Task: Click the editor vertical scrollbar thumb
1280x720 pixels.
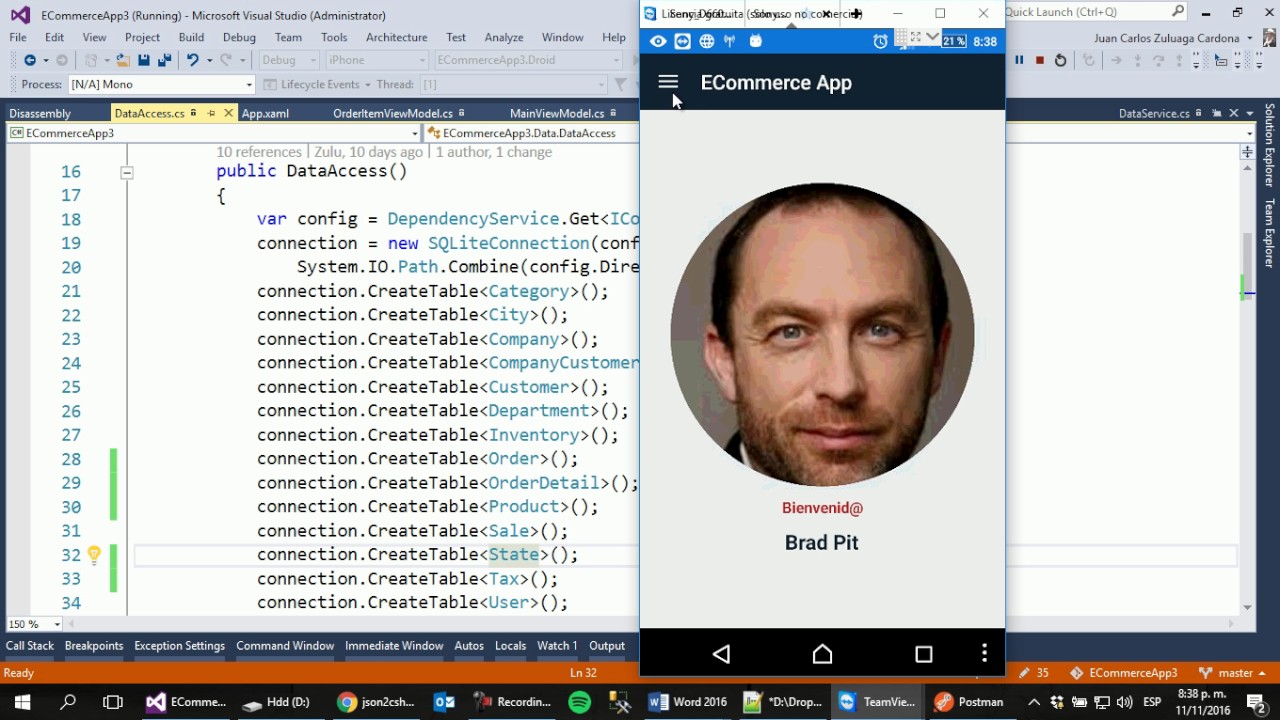Action: (1247, 265)
